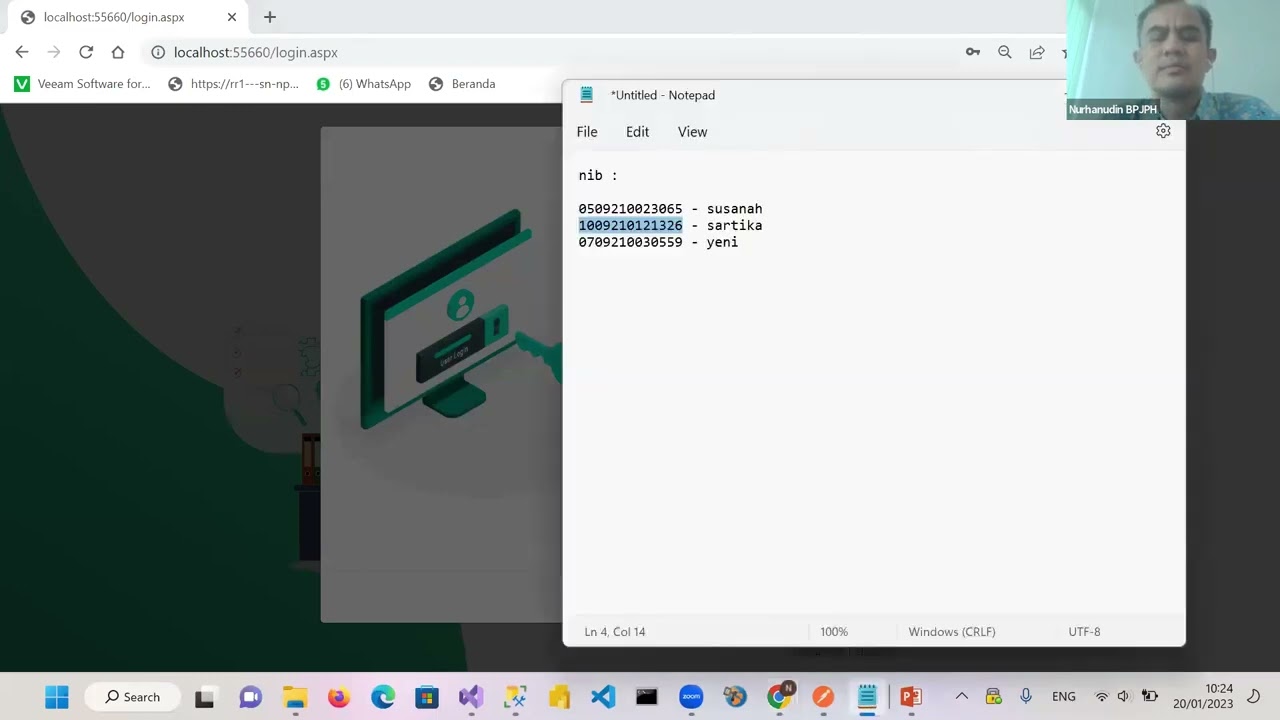This screenshot has height=720, width=1280.
Task: Launch Firefox from the taskbar
Action: click(x=339, y=697)
